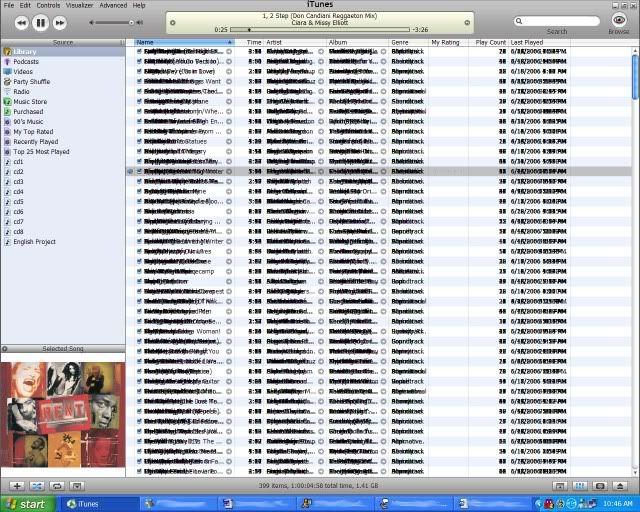Image resolution: width=640 pixels, height=512 pixels.
Task: Open the Edit menu
Action: coord(25,5)
